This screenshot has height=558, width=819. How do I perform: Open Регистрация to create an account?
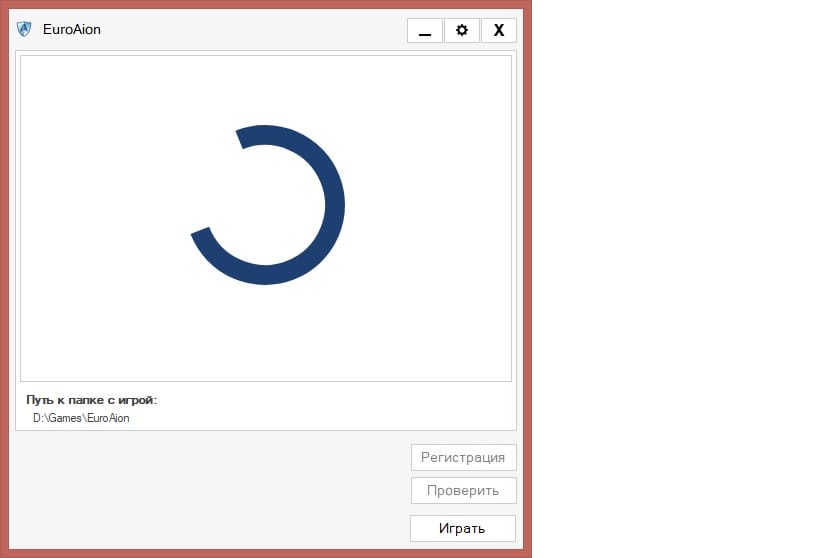click(x=463, y=458)
